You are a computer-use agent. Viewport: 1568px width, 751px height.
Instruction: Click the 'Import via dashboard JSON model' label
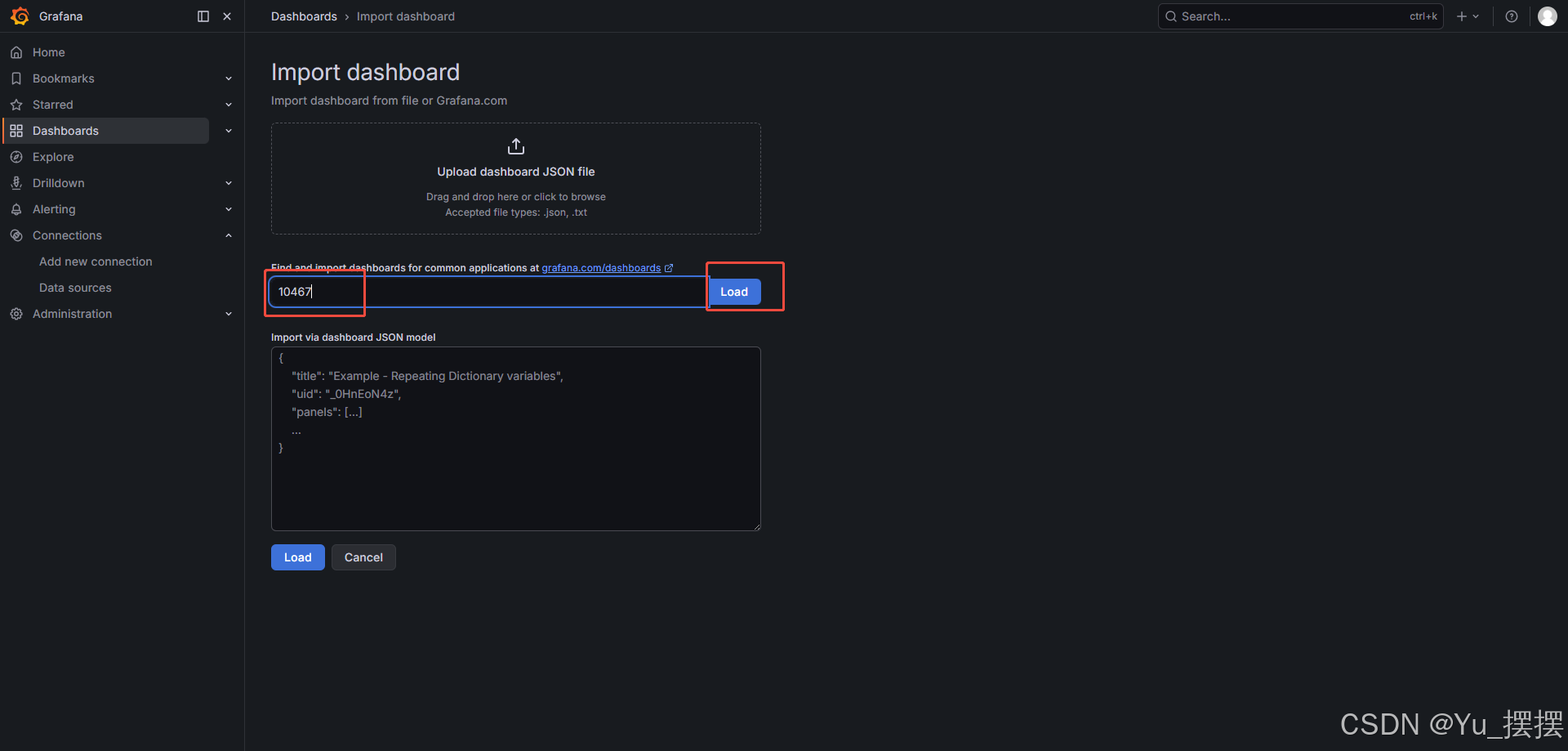353,338
